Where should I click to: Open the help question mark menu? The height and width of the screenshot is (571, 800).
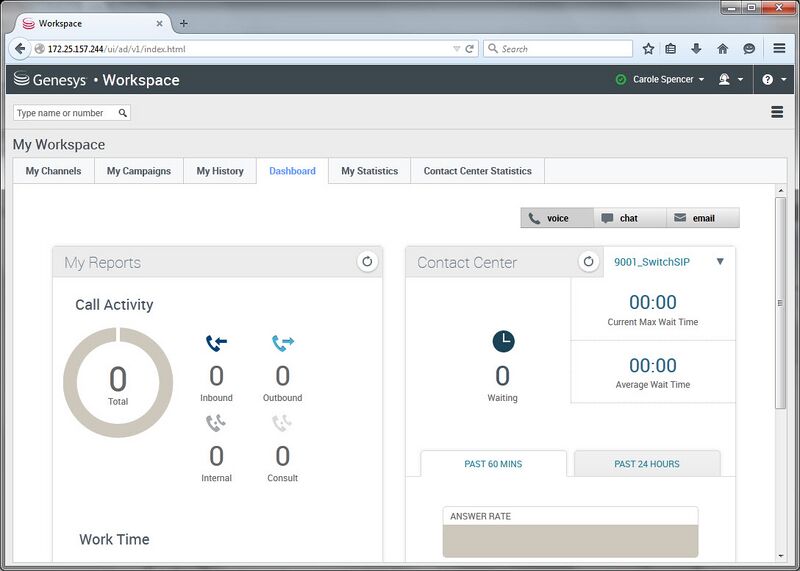(772, 80)
